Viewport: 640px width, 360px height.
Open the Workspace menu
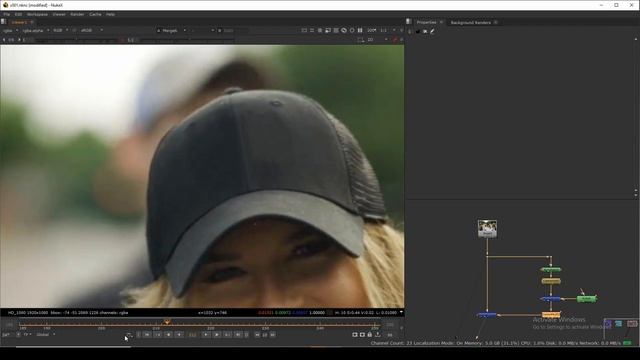point(37,14)
